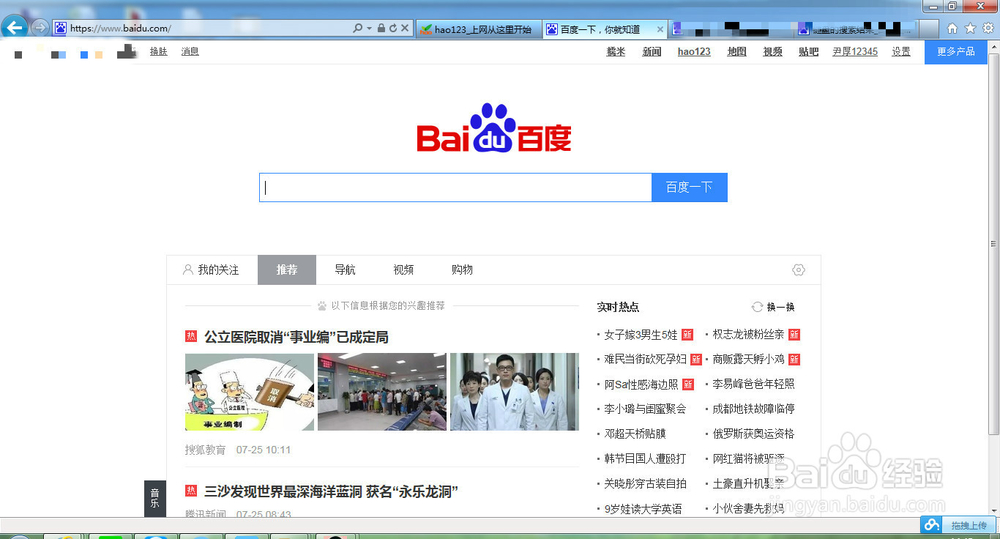Open hot topic 李易峰爸爸年轻照
1000x539 pixels.
(x=753, y=384)
